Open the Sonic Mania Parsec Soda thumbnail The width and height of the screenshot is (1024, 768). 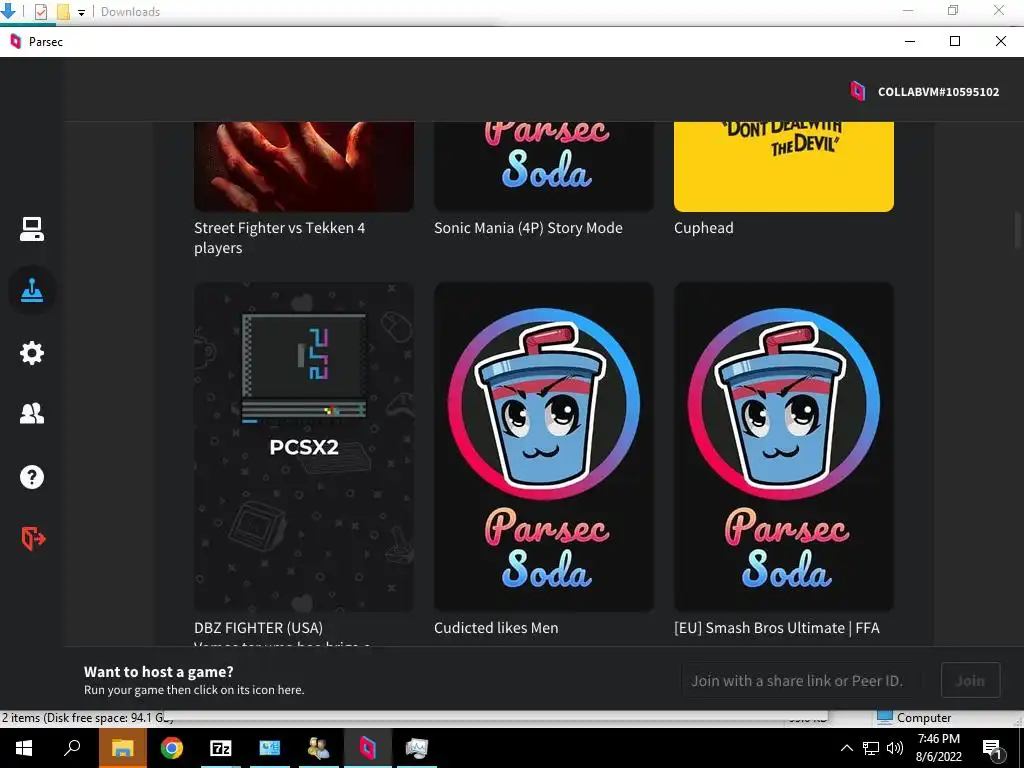543,167
